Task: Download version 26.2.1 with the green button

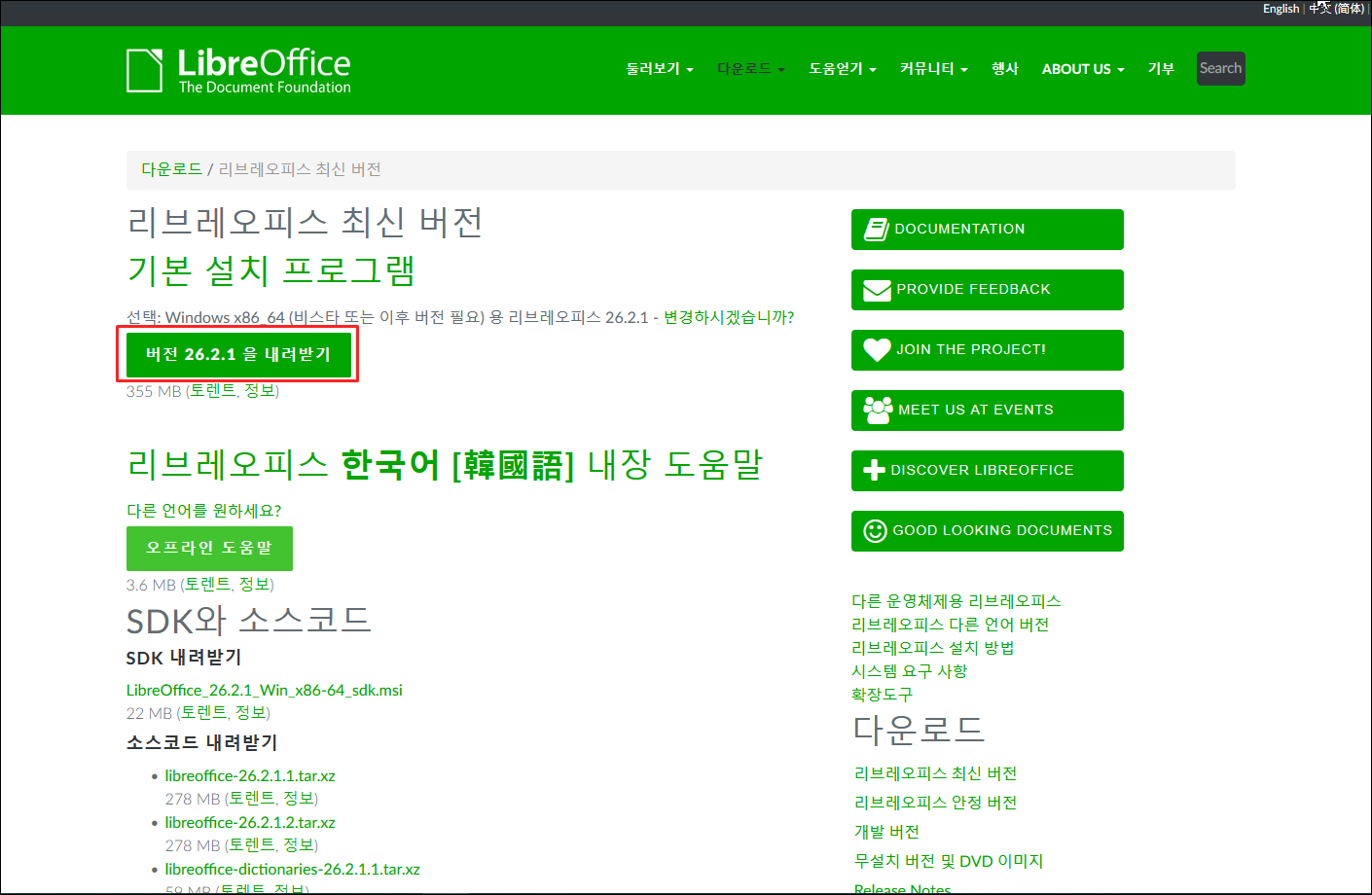Action: [238, 354]
